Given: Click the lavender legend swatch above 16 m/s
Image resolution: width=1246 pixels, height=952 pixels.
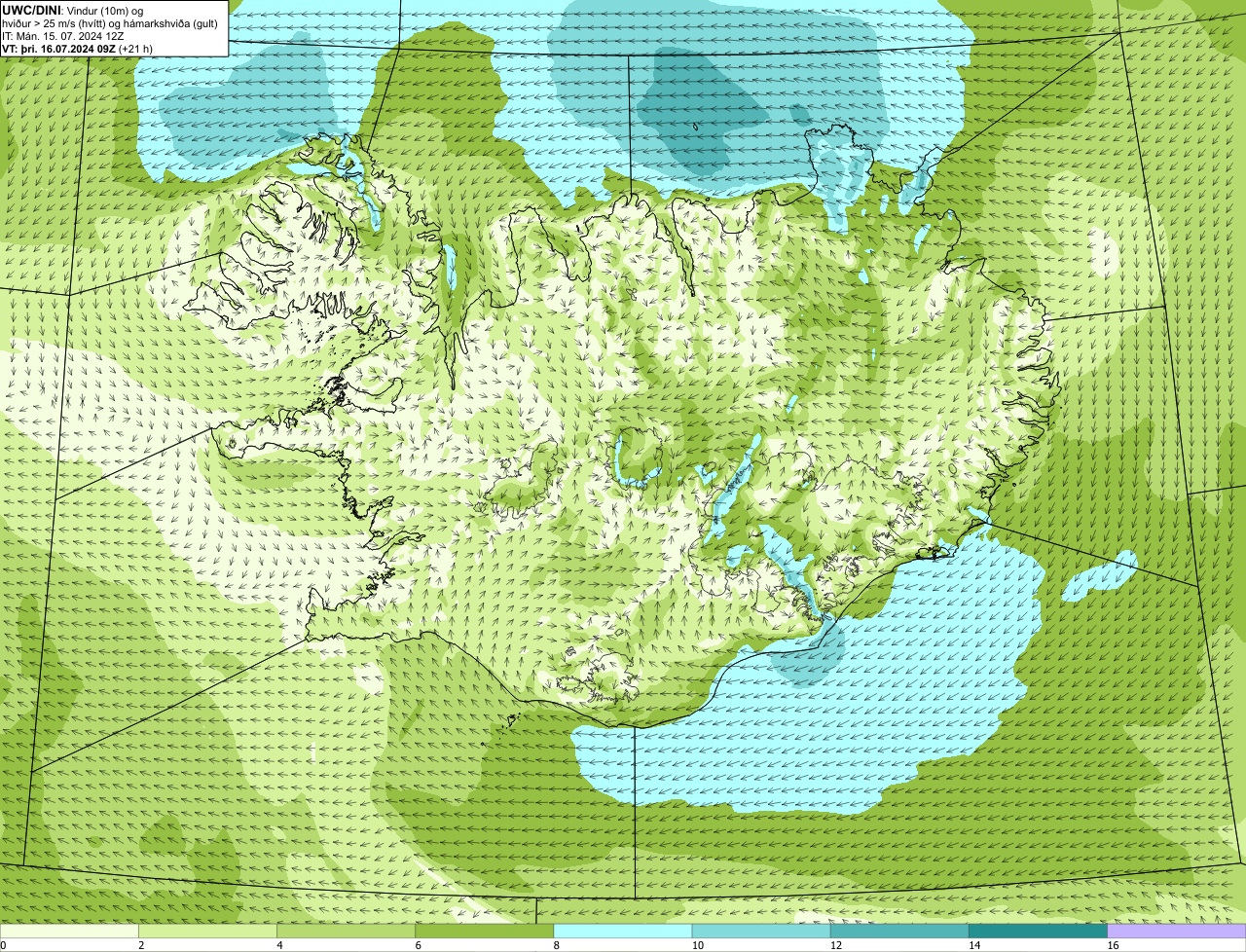Looking at the screenshot, I should coord(1177,932).
